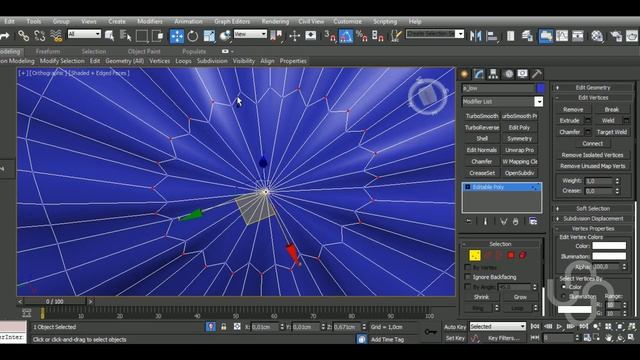
Task: Click the Grow selection button
Action: (520, 297)
